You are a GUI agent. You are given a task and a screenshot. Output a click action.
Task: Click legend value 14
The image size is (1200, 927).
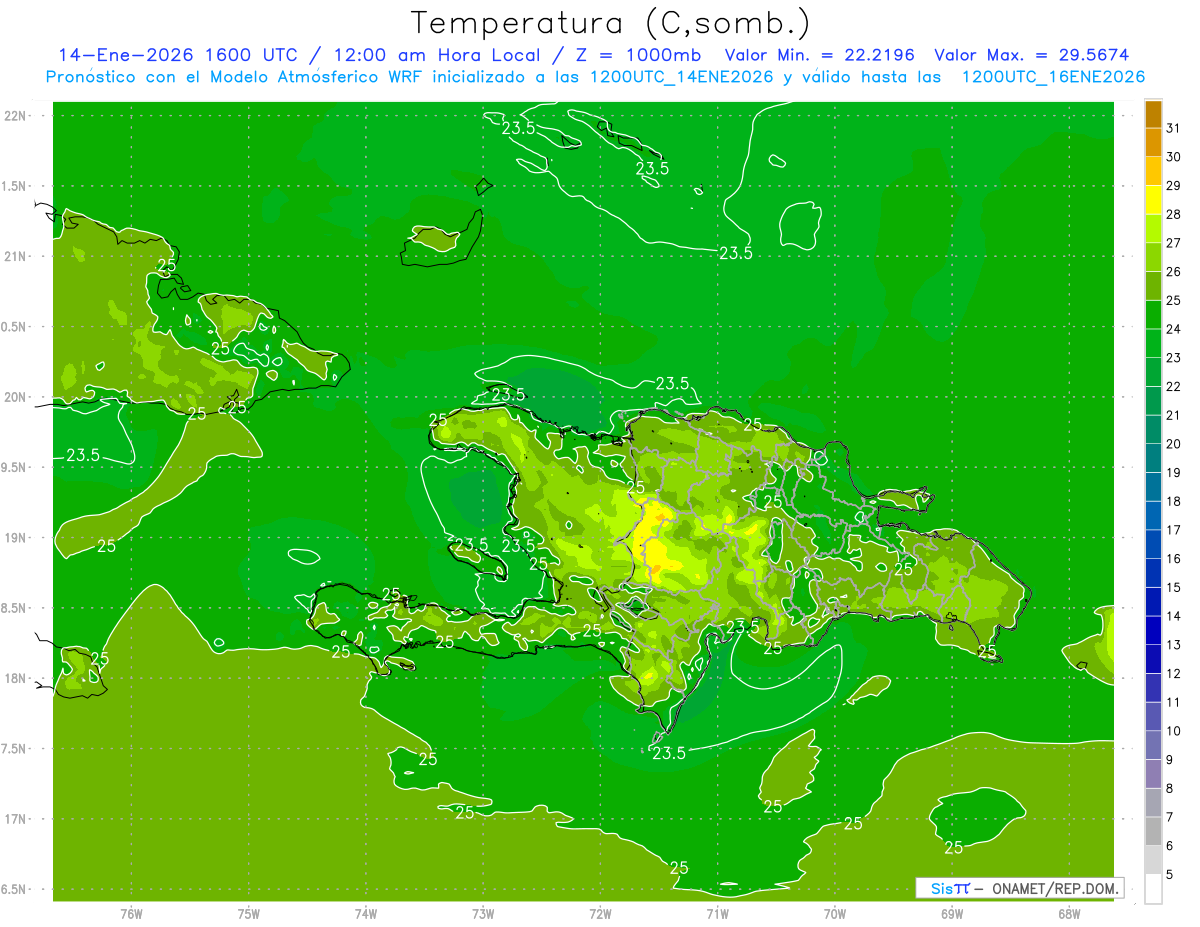point(1174,617)
